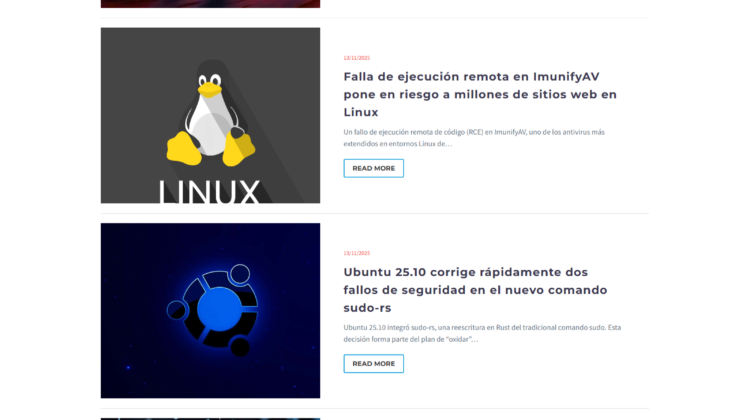Click the white LINUX lettering in thumbnail
This screenshot has width=750, height=420.
(x=209, y=192)
